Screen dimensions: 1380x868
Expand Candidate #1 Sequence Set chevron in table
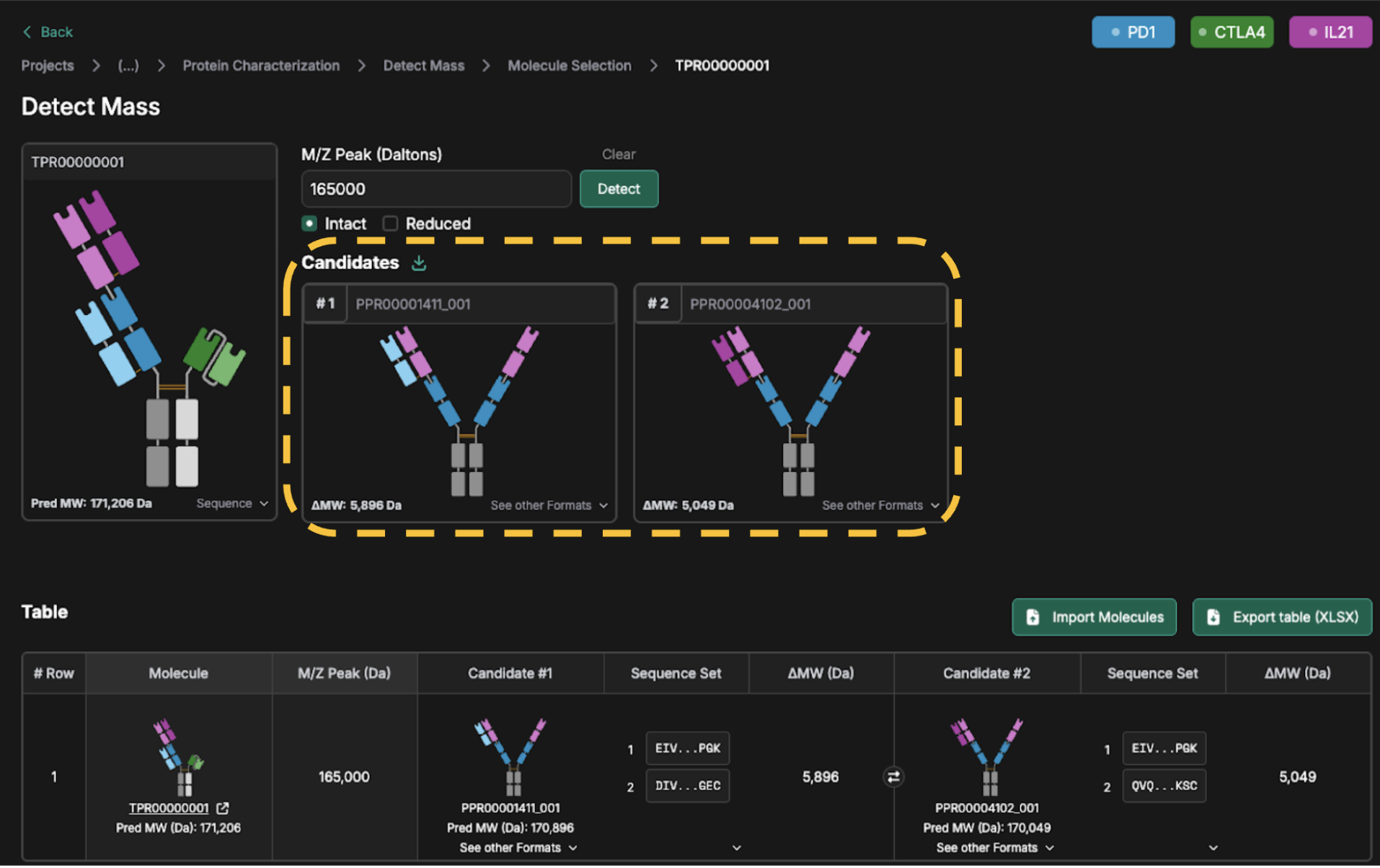736,848
